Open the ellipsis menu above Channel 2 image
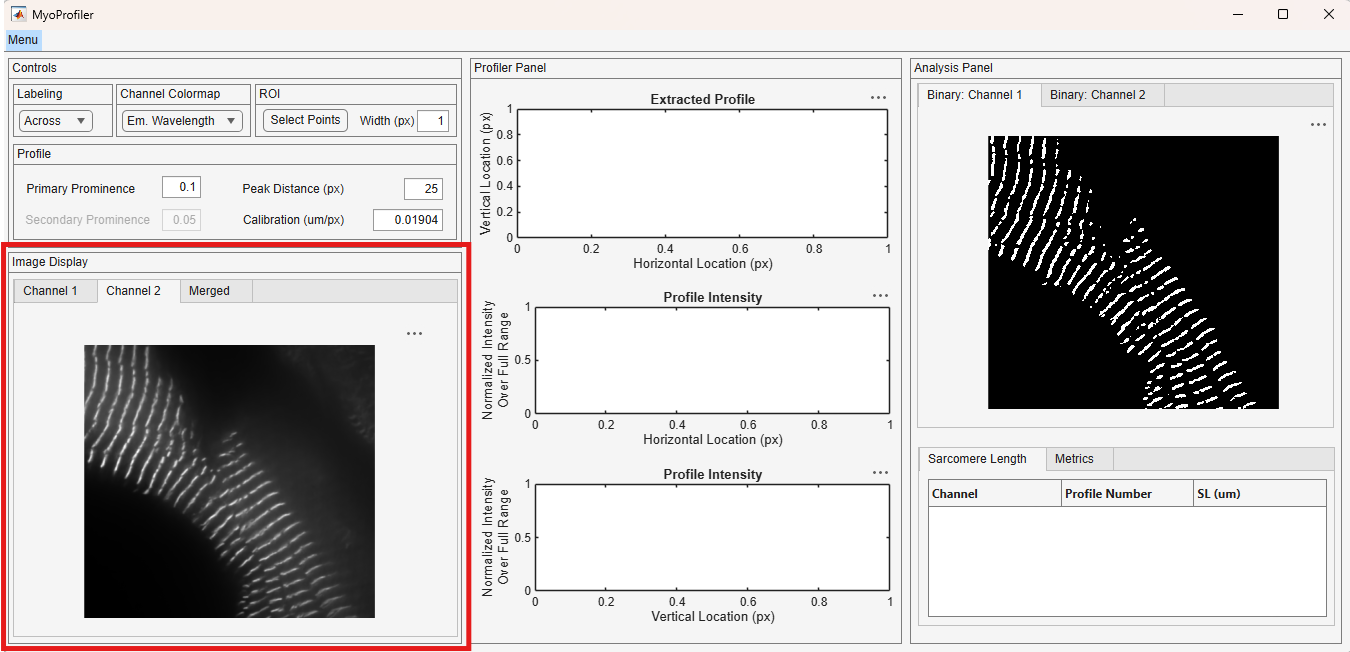1350x652 pixels. pos(414,334)
